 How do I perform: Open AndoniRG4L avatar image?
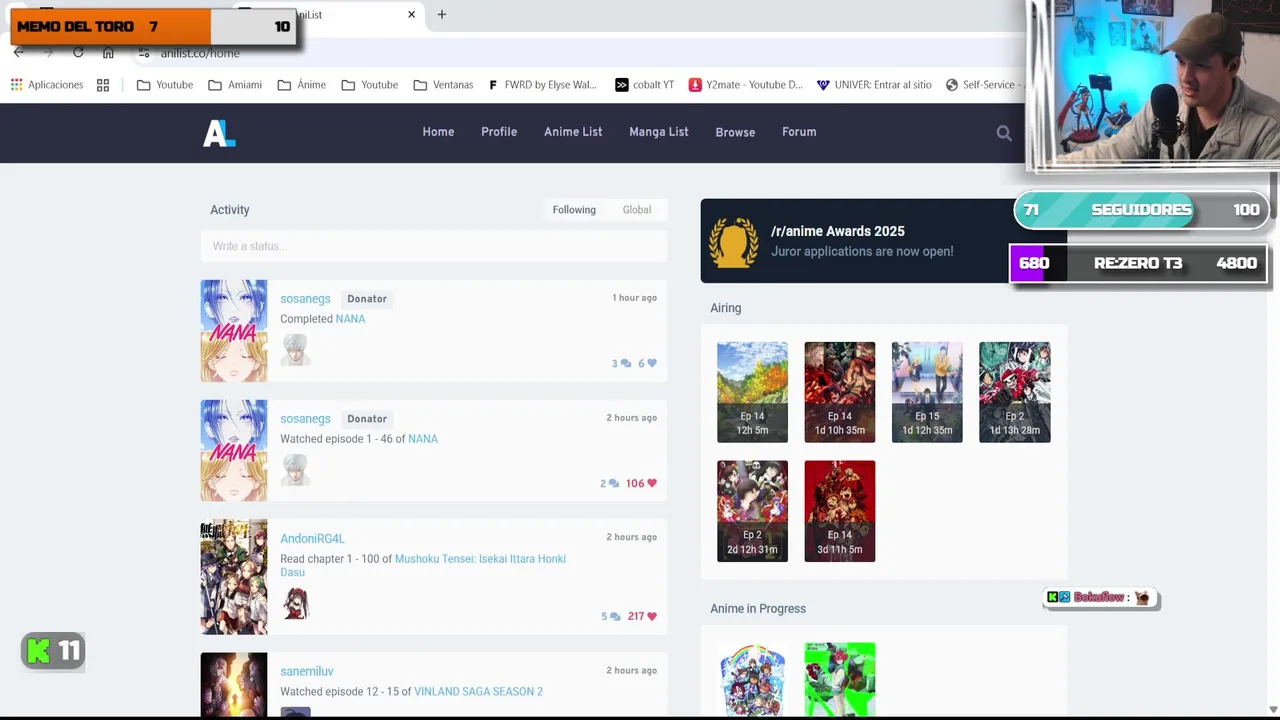coord(295,603)
